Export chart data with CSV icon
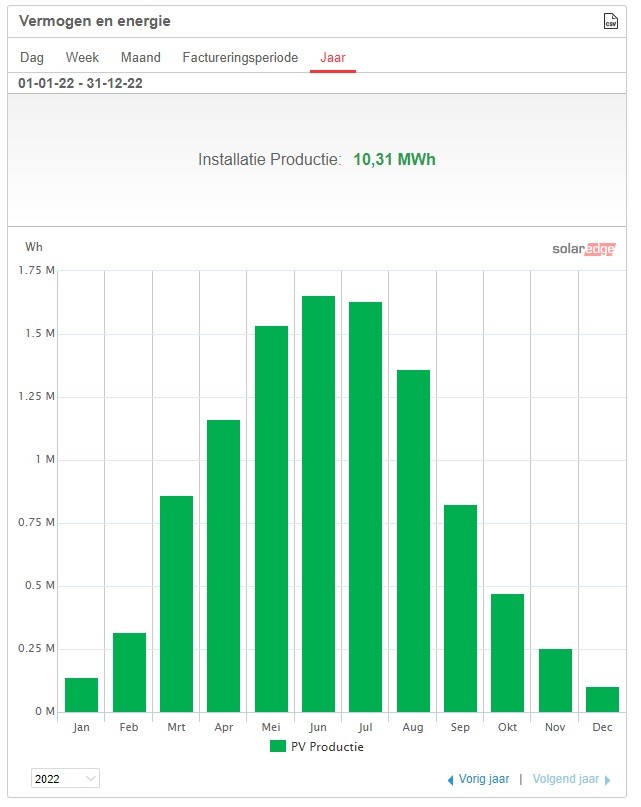The image size is (641, 807). (611, 21)
